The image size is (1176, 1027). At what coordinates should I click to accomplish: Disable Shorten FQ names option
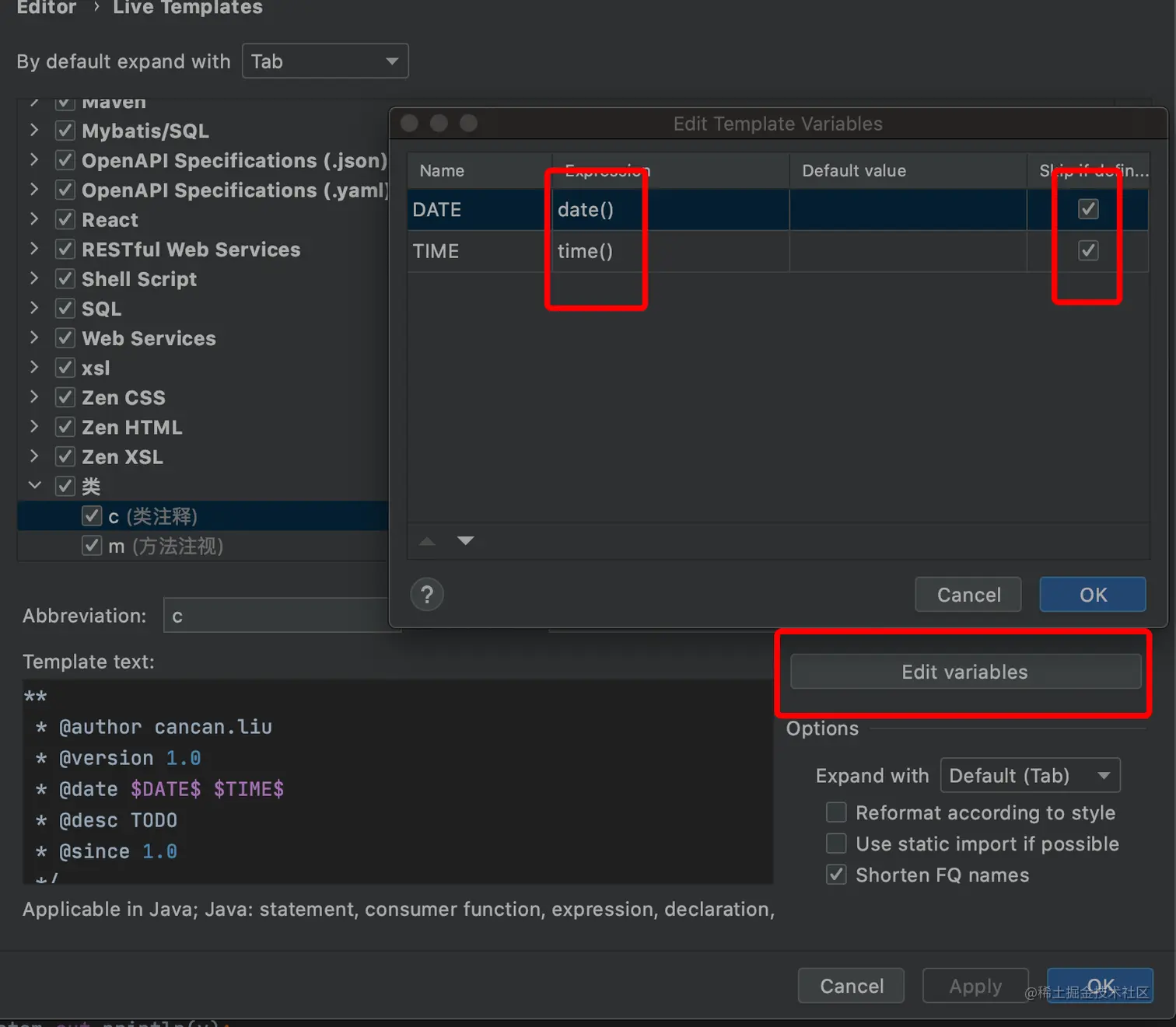[x=836, y=875]
